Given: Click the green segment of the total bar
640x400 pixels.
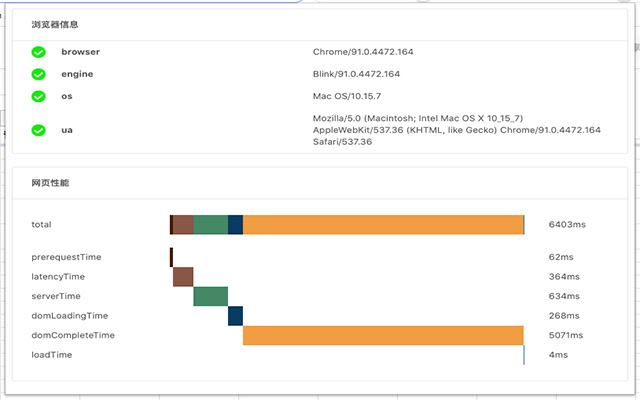Looking at the screenshot, I should 211,225.
